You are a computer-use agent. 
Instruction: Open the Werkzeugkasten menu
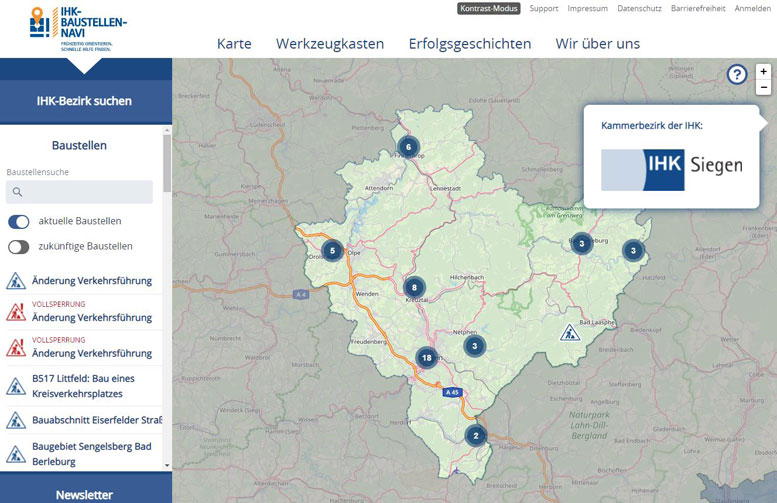[x=330, y=43]
